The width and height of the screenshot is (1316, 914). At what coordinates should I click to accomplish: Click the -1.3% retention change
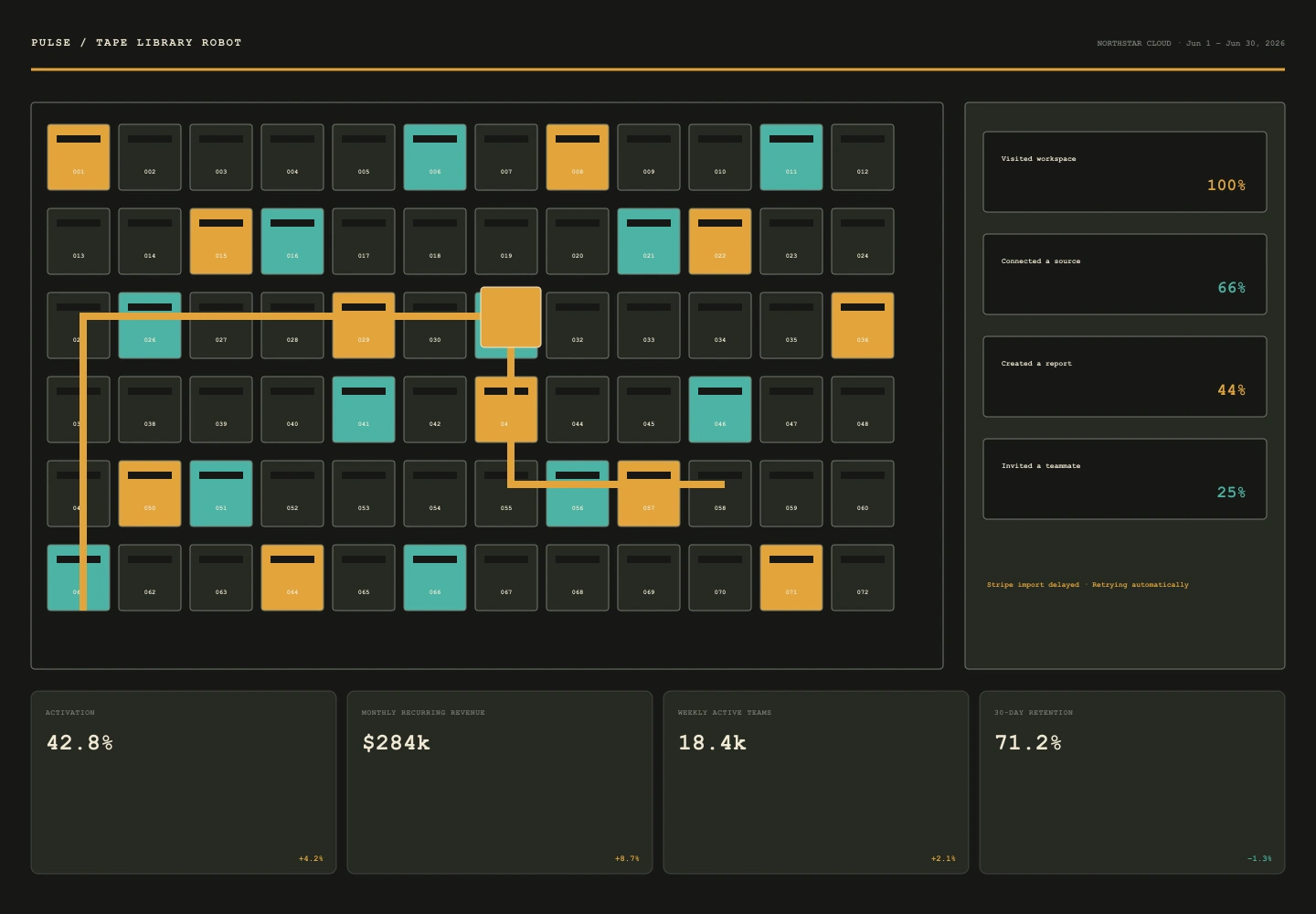[1259, 859]
